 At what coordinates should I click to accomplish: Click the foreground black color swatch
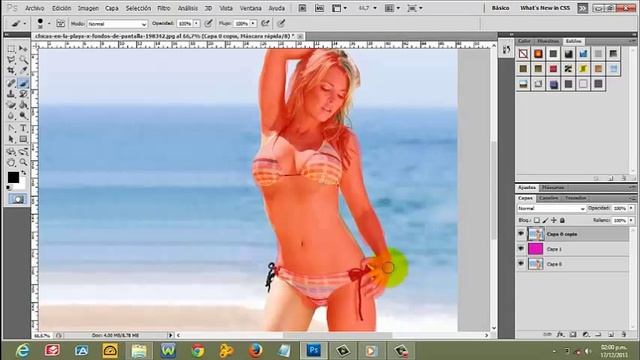point(13,177)
